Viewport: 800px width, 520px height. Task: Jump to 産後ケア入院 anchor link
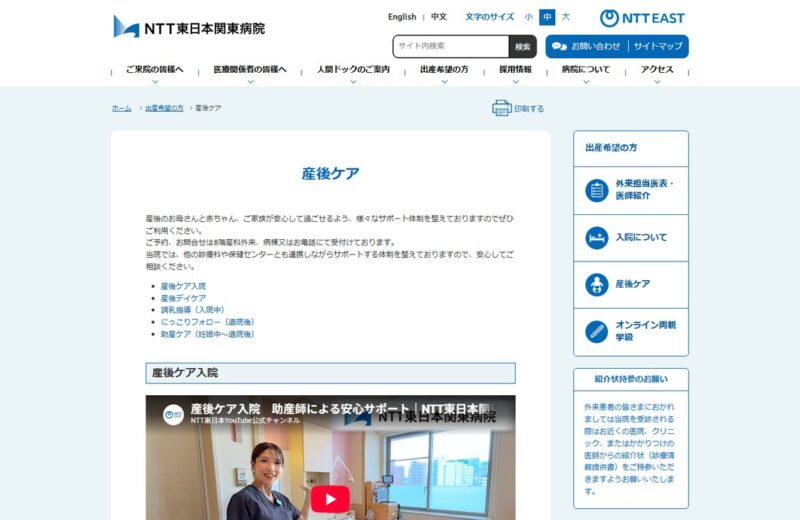tap(183, 286)
